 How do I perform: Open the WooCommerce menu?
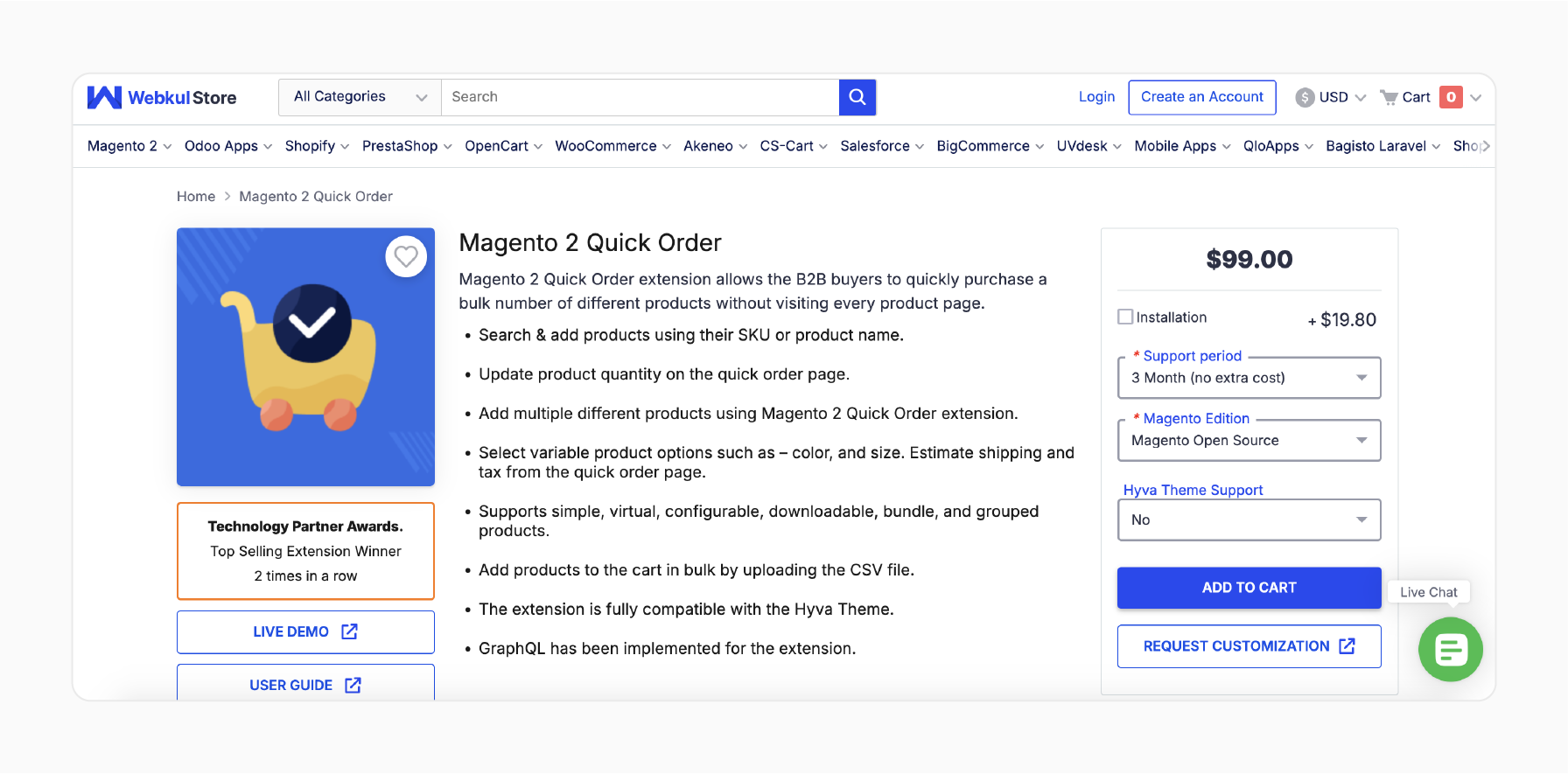point(612,146)
